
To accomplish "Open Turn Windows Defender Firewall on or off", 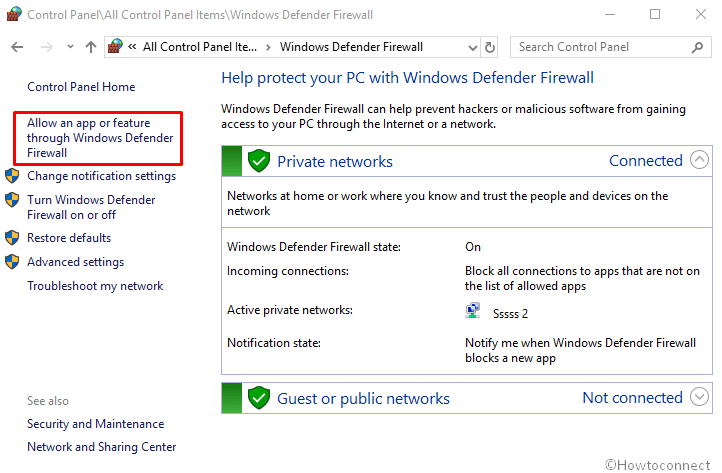I will click(91, 207).
